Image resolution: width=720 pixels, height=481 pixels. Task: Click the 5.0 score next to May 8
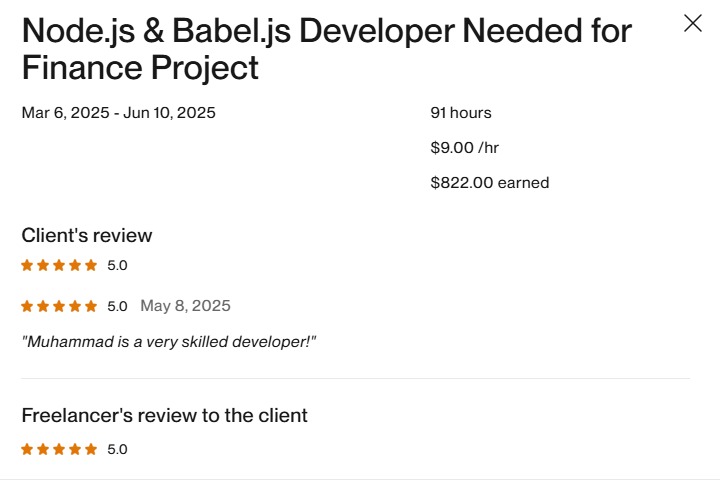(117, 307)
